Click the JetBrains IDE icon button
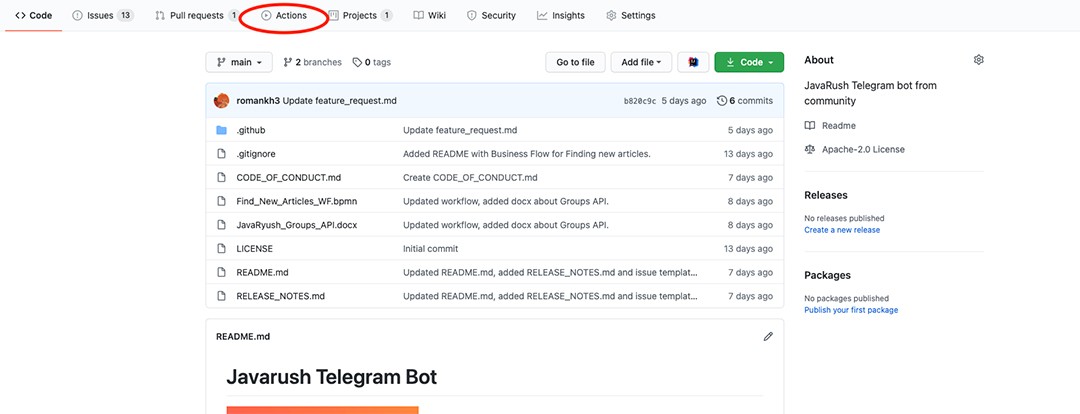The width and height of the screenshot is (1080, 414). pos(694,62)
